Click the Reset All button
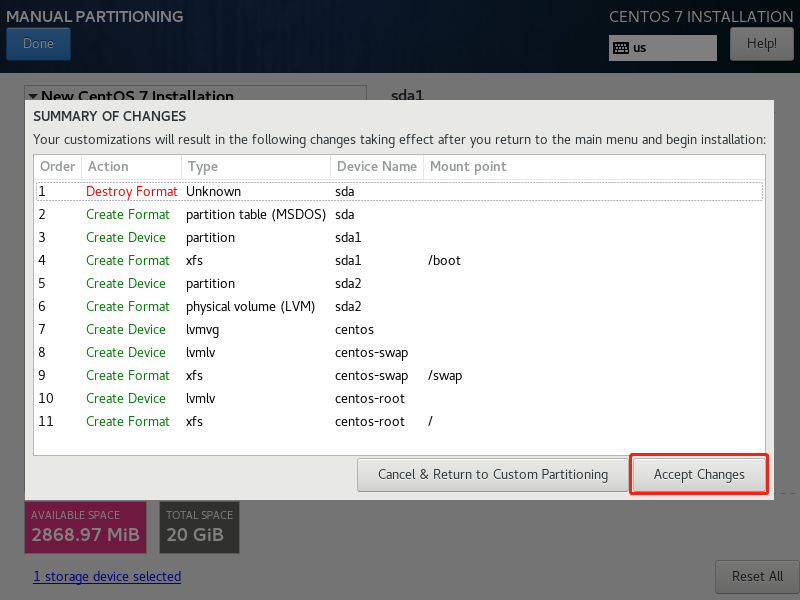Viewport: 800px width, 600px height. [757, 577]
